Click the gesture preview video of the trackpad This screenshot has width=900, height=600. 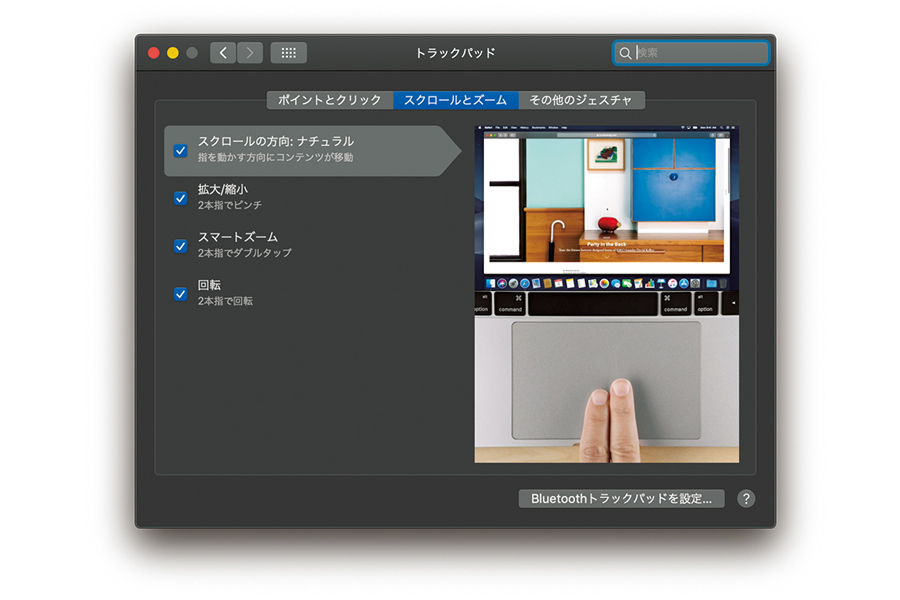click(606, 294)
